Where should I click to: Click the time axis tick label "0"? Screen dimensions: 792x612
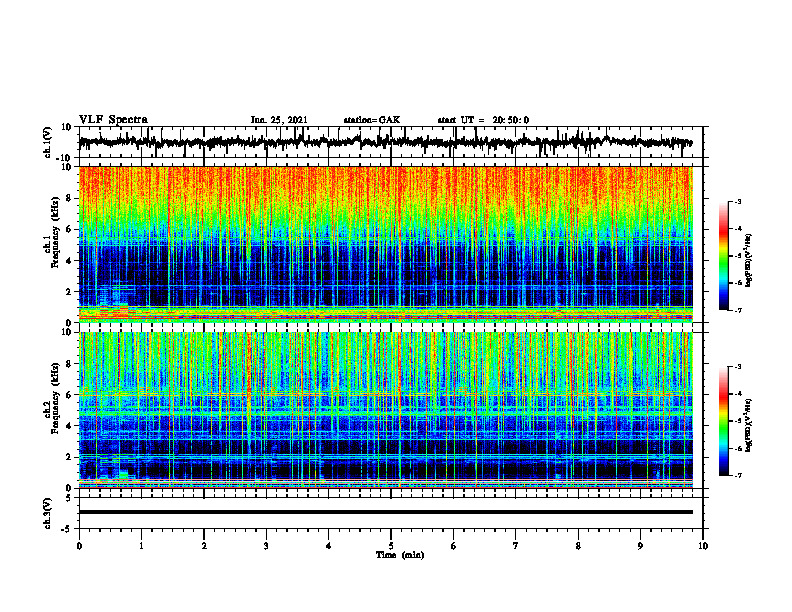coord(79,546)
